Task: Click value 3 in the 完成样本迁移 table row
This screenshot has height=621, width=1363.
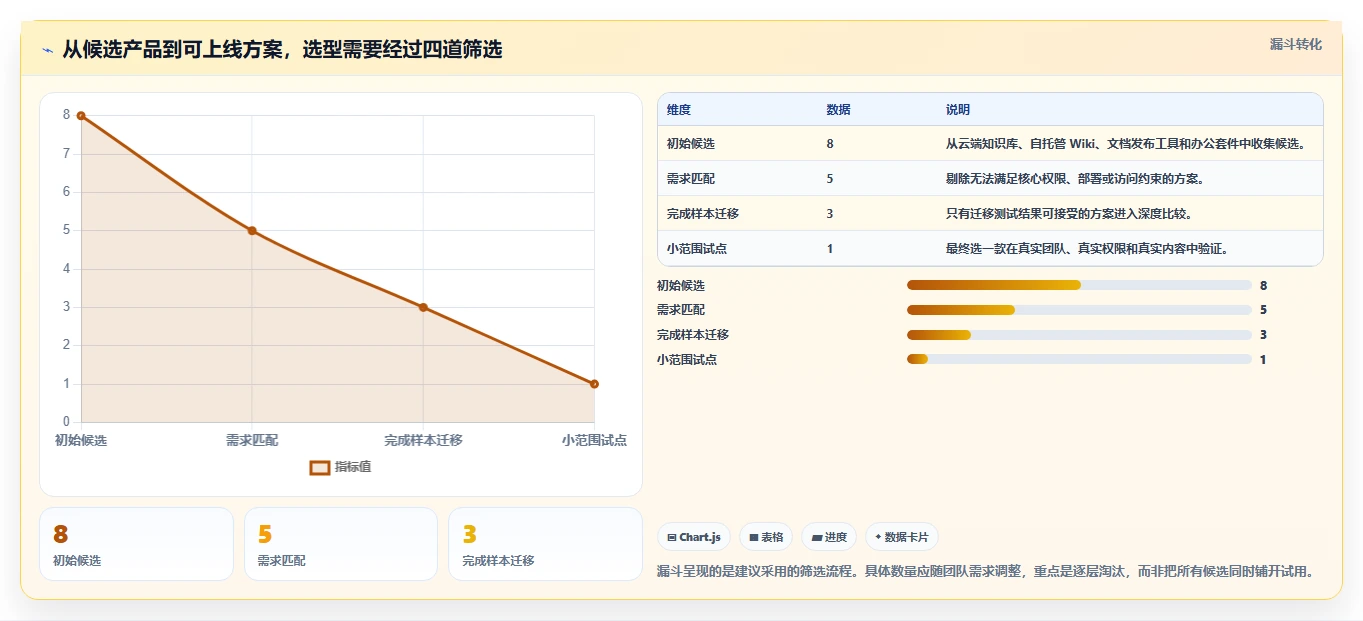Action: [x=830, y=214]
